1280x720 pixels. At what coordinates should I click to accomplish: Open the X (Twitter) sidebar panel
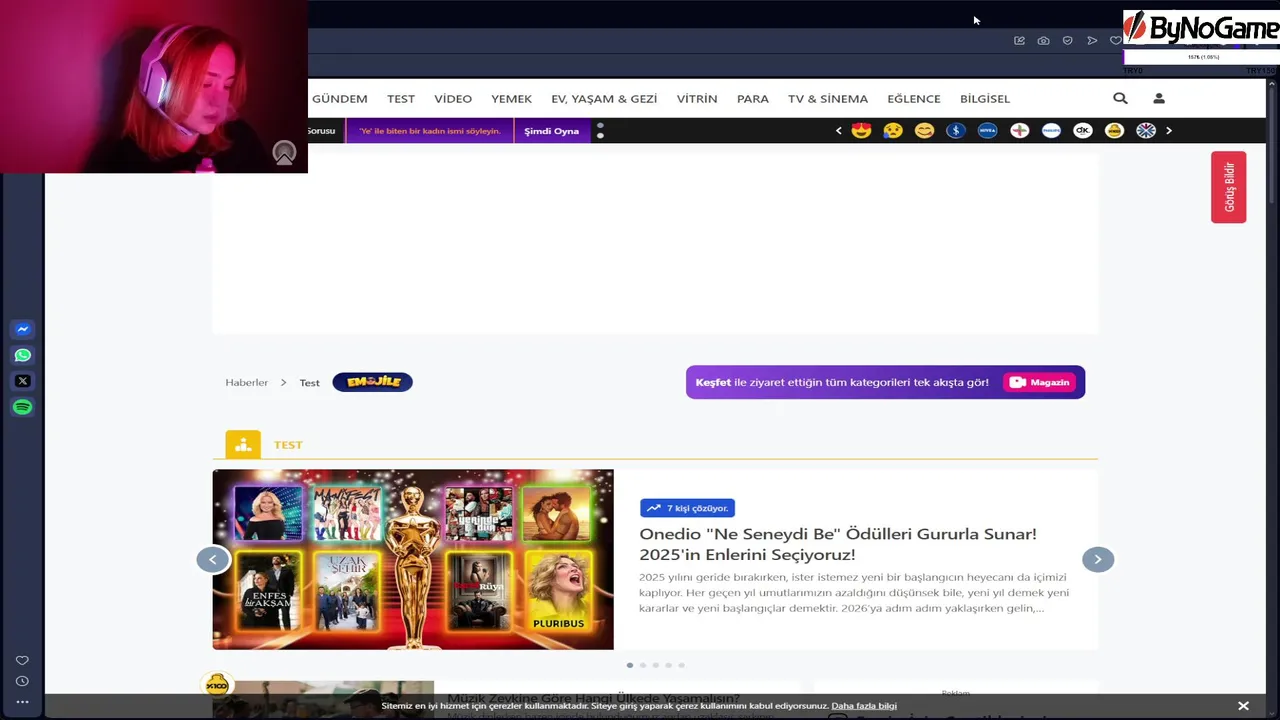(x=22, y=381)
